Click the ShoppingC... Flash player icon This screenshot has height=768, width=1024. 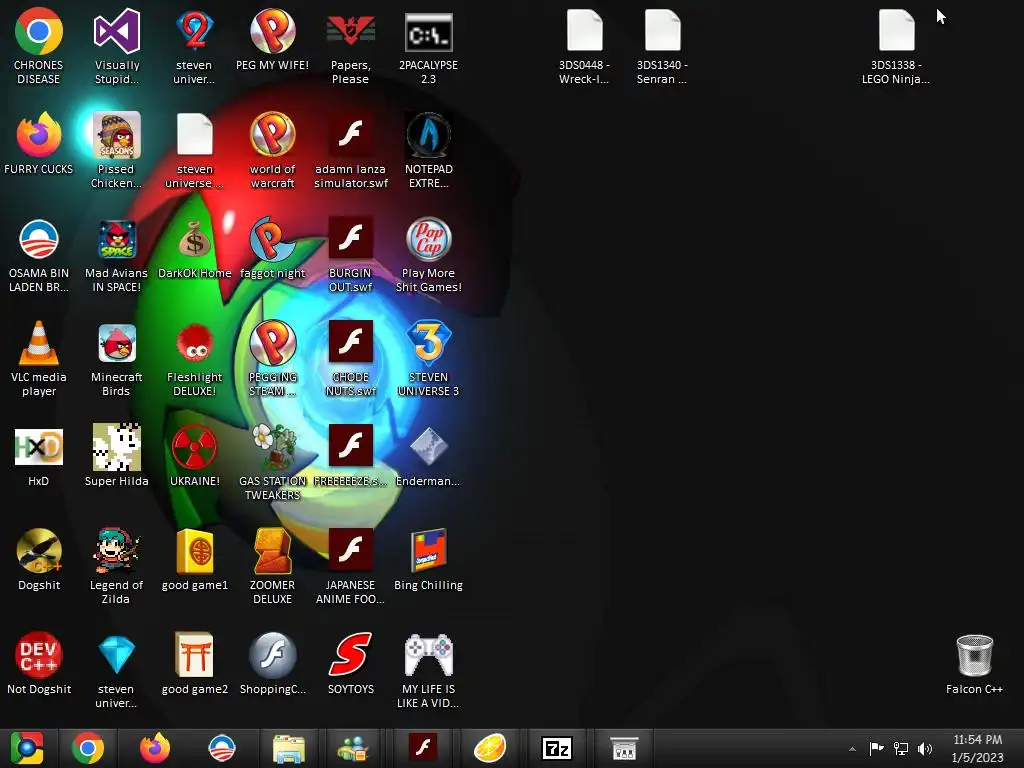click(272, 664)
